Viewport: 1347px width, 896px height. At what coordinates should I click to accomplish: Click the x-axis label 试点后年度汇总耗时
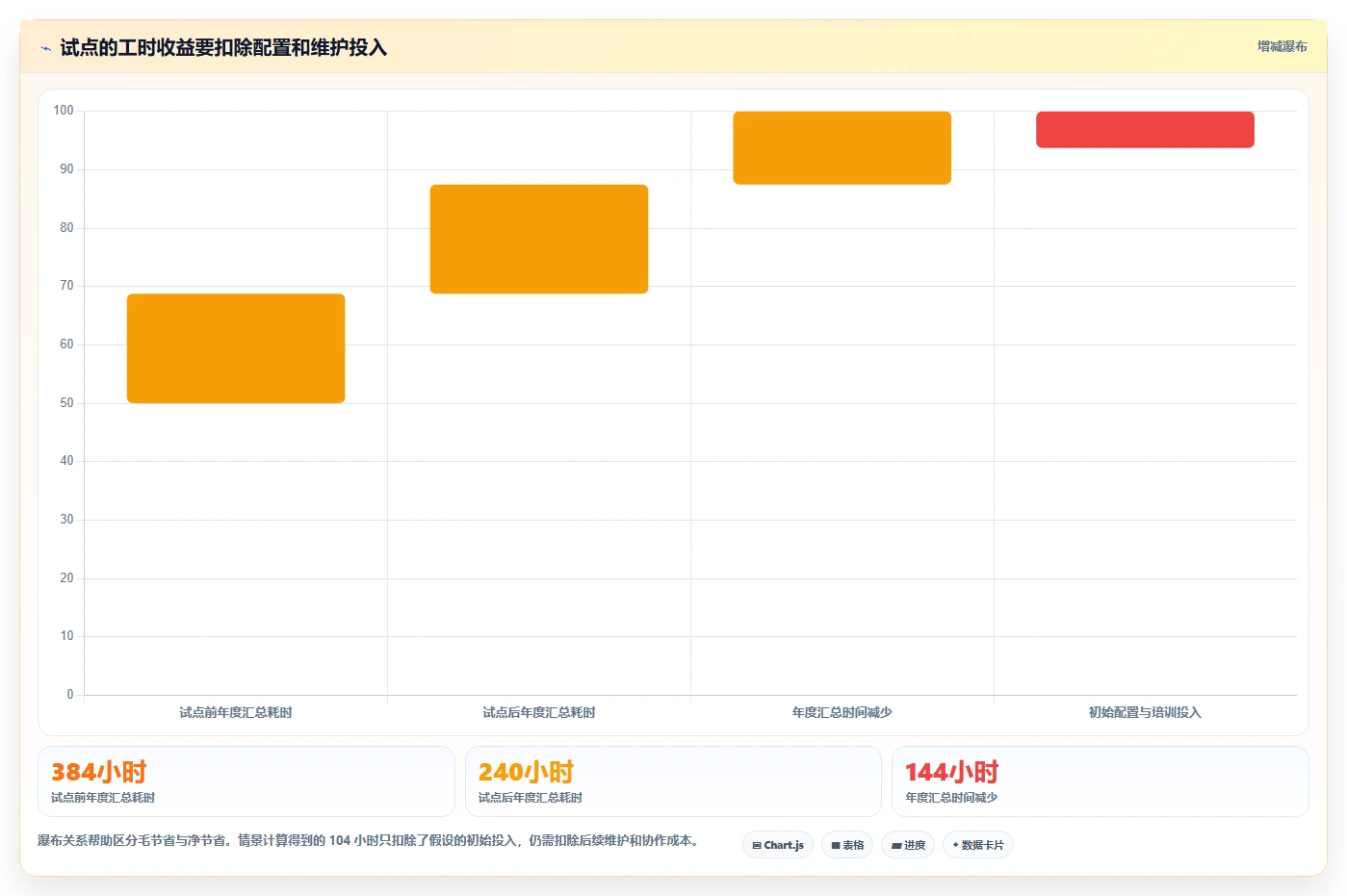(x=539, y=712)
